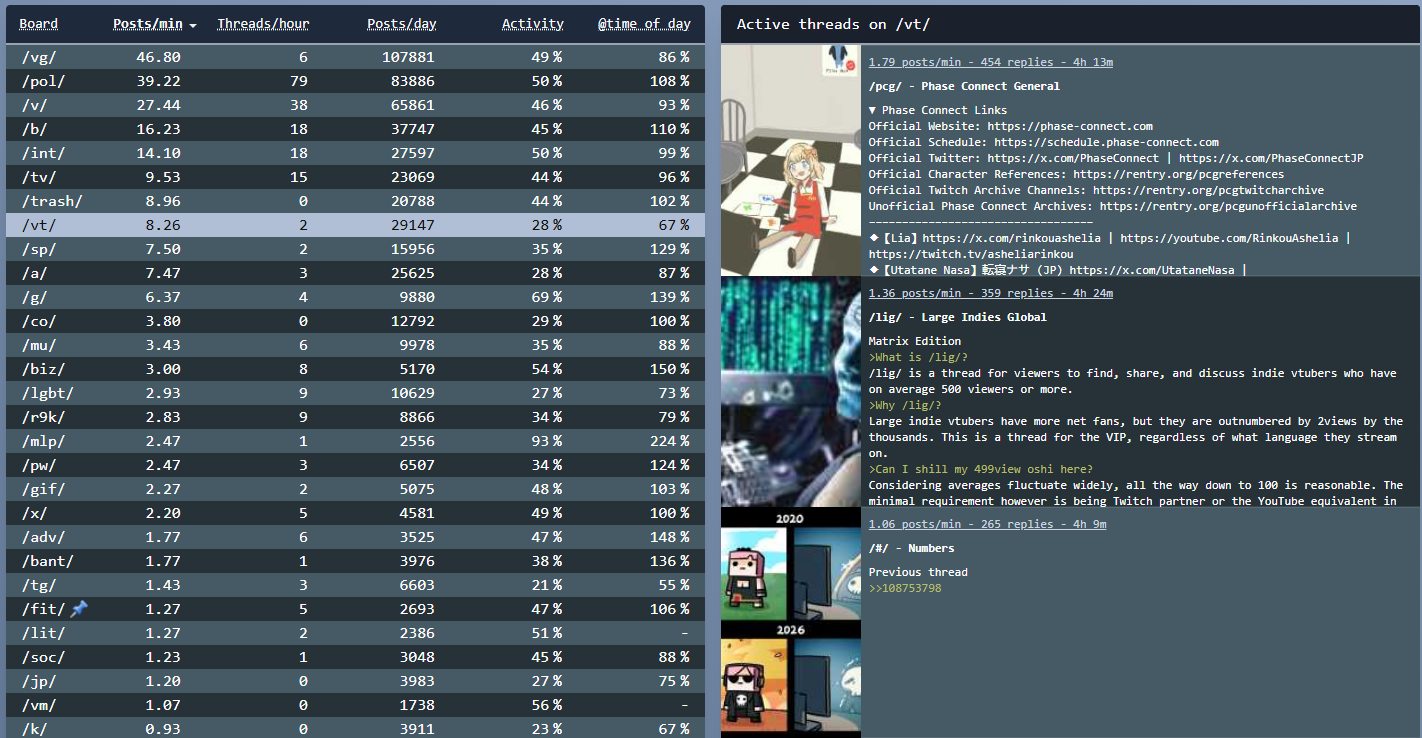1422x738 pixels.
Task: Open the Large Indies Global thread thumbnail
Action: (791, 392)
